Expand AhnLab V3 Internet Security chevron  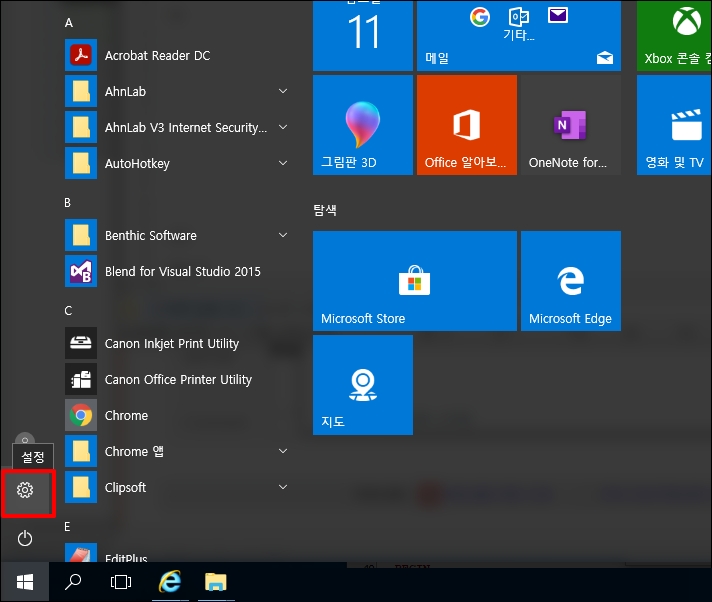click(x=283, y=127)
